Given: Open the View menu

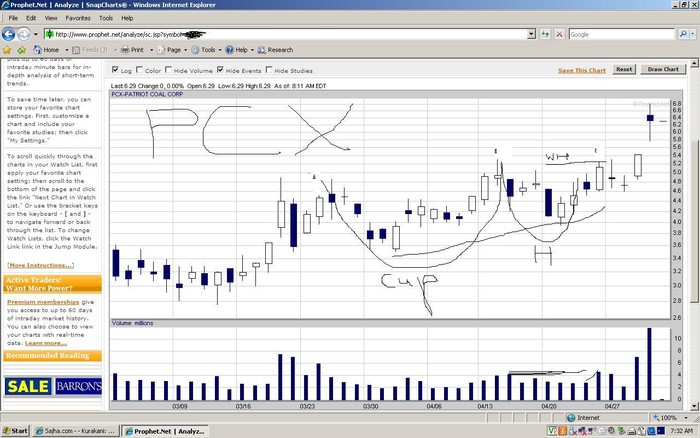Looking at the screenshot, I should [50, 18].
